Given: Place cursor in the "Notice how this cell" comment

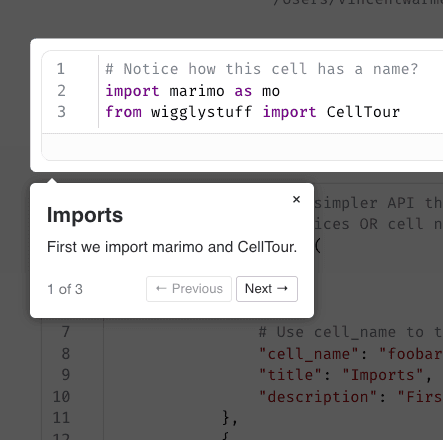Looking at the screenshot, I should tap(261, 69).
